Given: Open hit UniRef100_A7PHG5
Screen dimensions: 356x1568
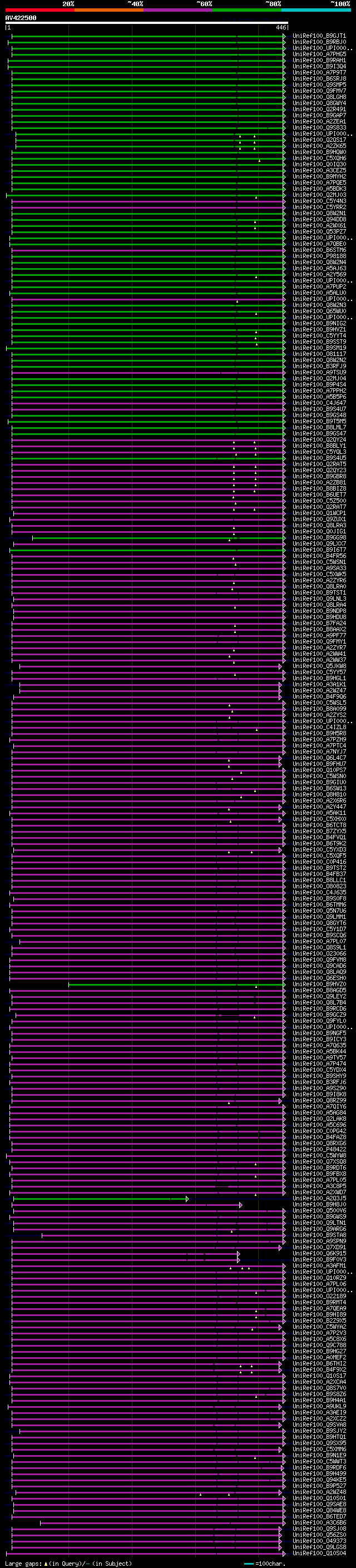Looking at the screenshot, I should click(319, 54).
